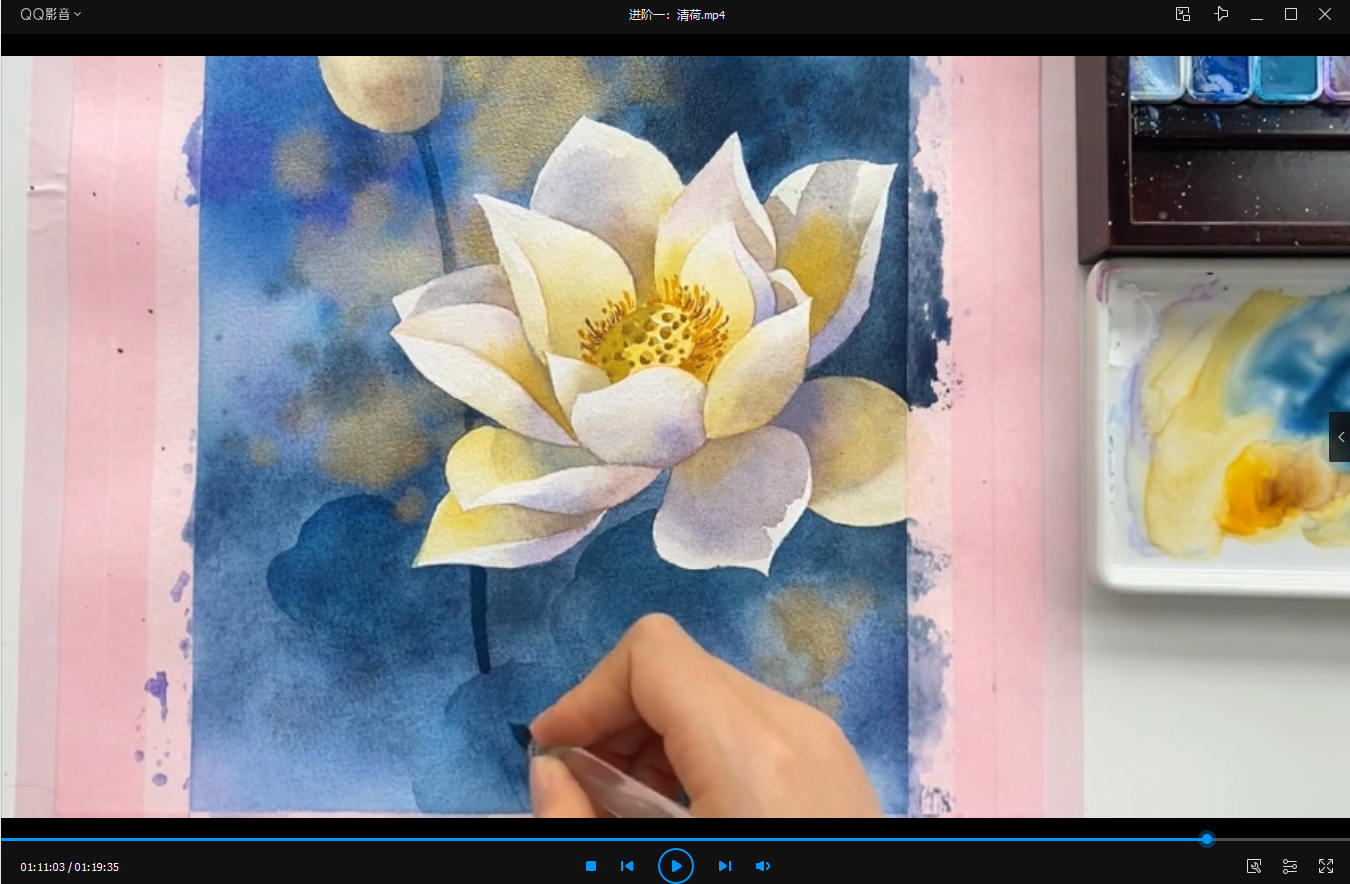This screenshot has width=1350, height=884.
Task: Skip to the previous video
Action: point(627,866)
